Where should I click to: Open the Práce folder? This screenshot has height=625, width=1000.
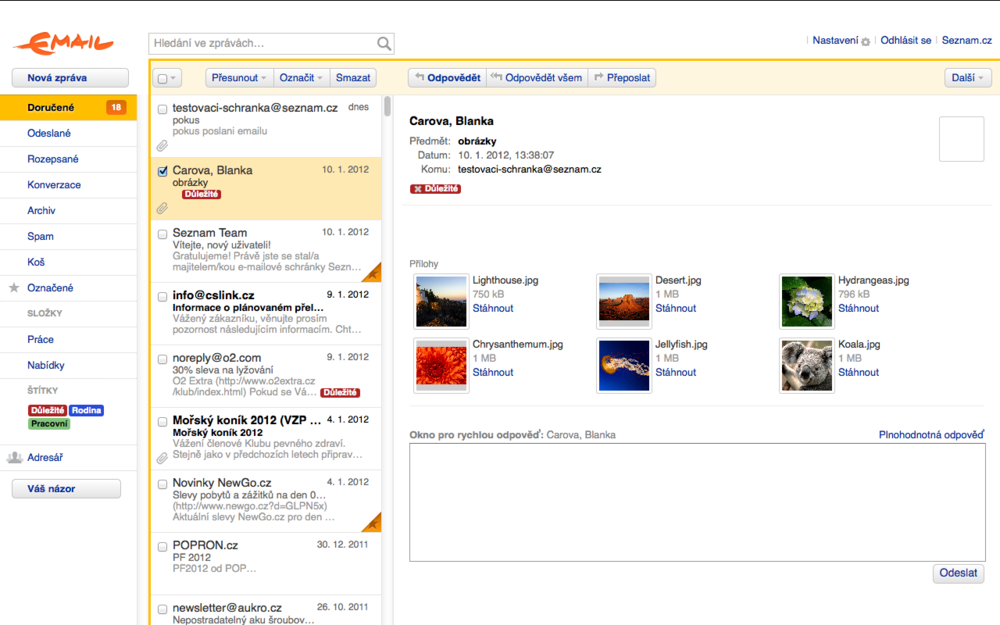pyautogui.click(x=68, y=339)
